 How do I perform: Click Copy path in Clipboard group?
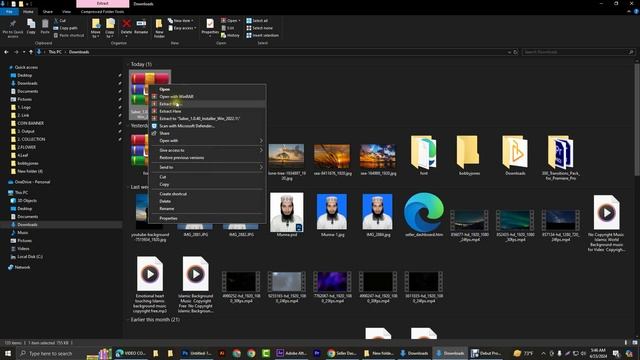(65, 28)
